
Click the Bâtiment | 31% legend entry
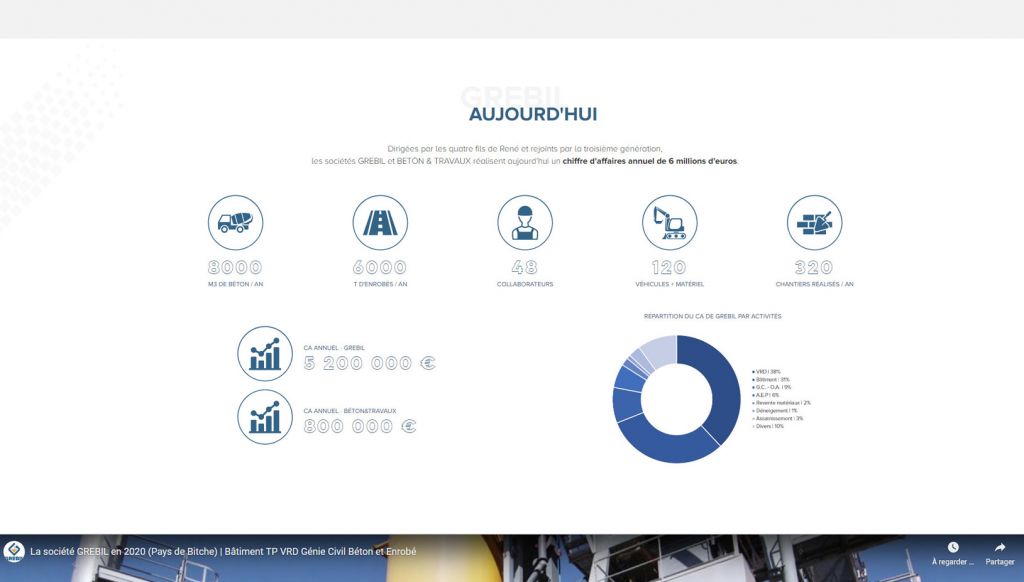click(x=771, y=380)
